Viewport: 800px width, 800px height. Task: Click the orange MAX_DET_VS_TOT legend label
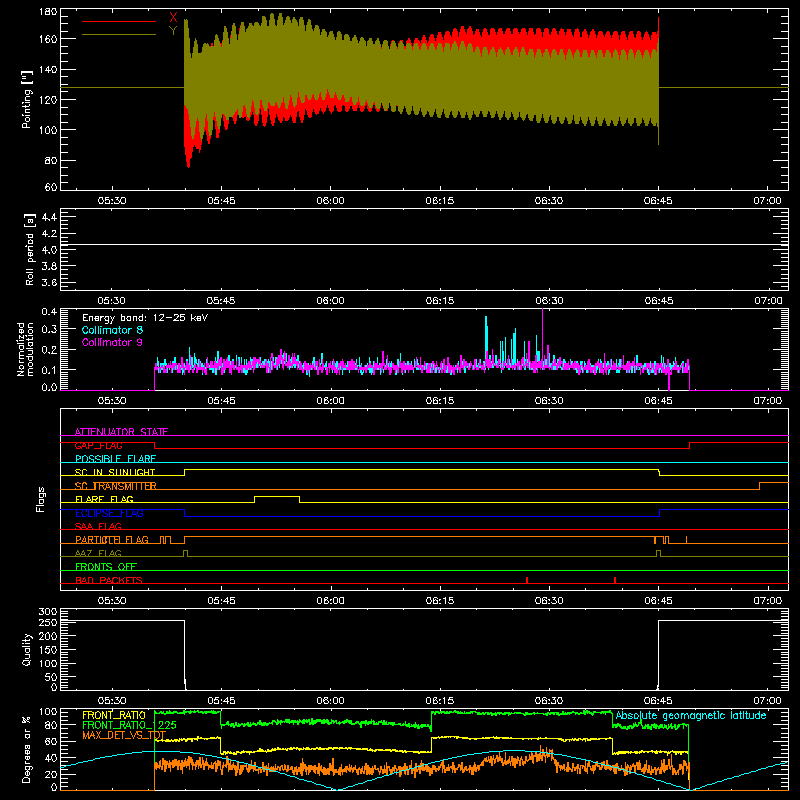[x=124, y=735]
